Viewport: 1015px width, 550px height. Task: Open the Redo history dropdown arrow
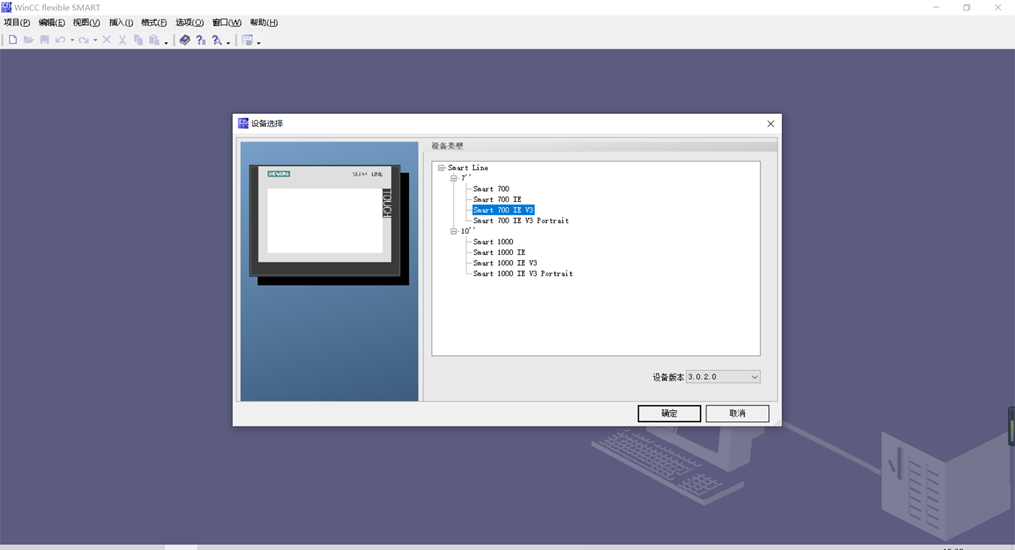[x=95, y=40]
